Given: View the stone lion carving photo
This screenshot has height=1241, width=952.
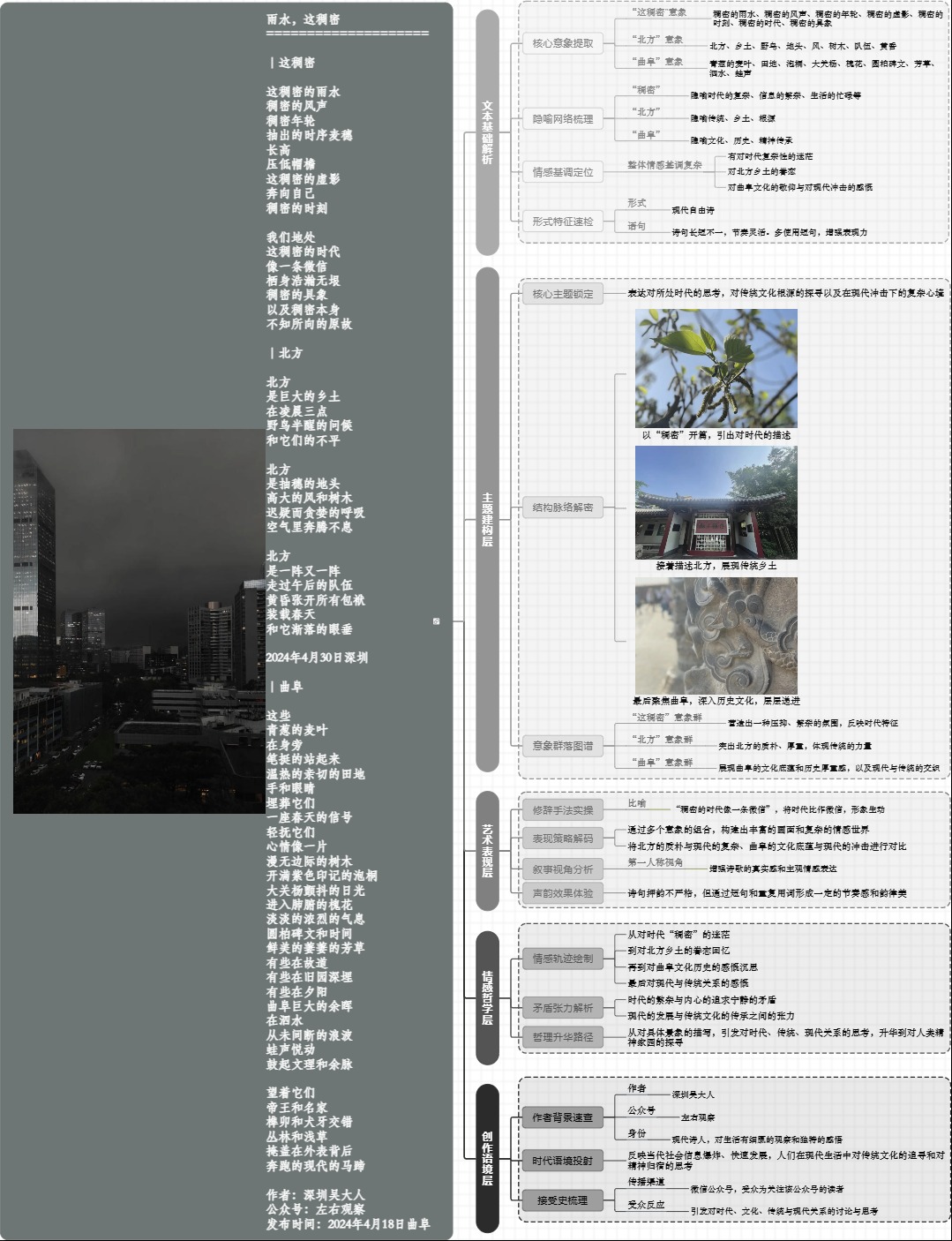Looking at the screenshot, I should coord(716,635).
